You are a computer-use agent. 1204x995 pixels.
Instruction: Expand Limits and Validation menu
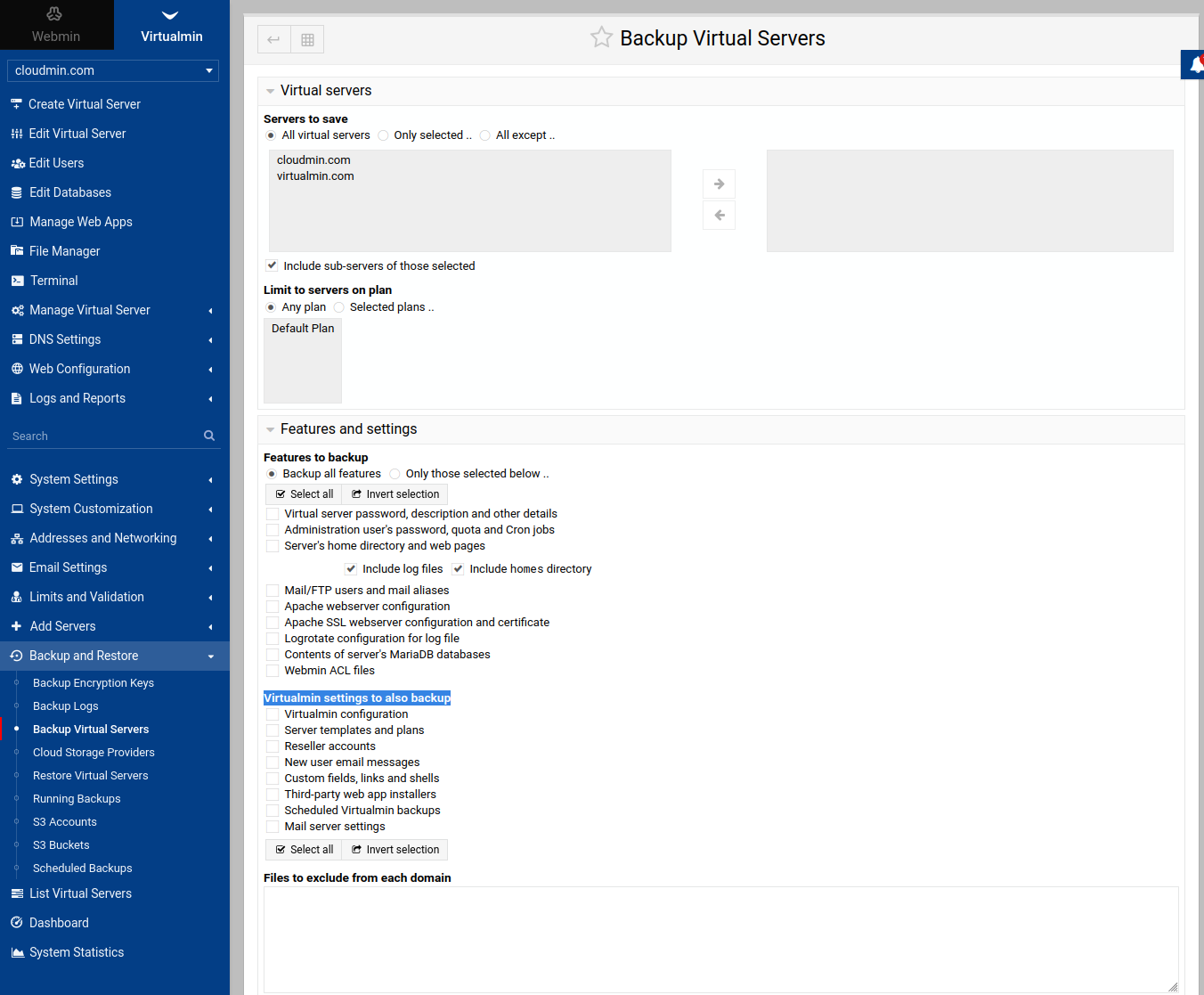click(210, 597)
